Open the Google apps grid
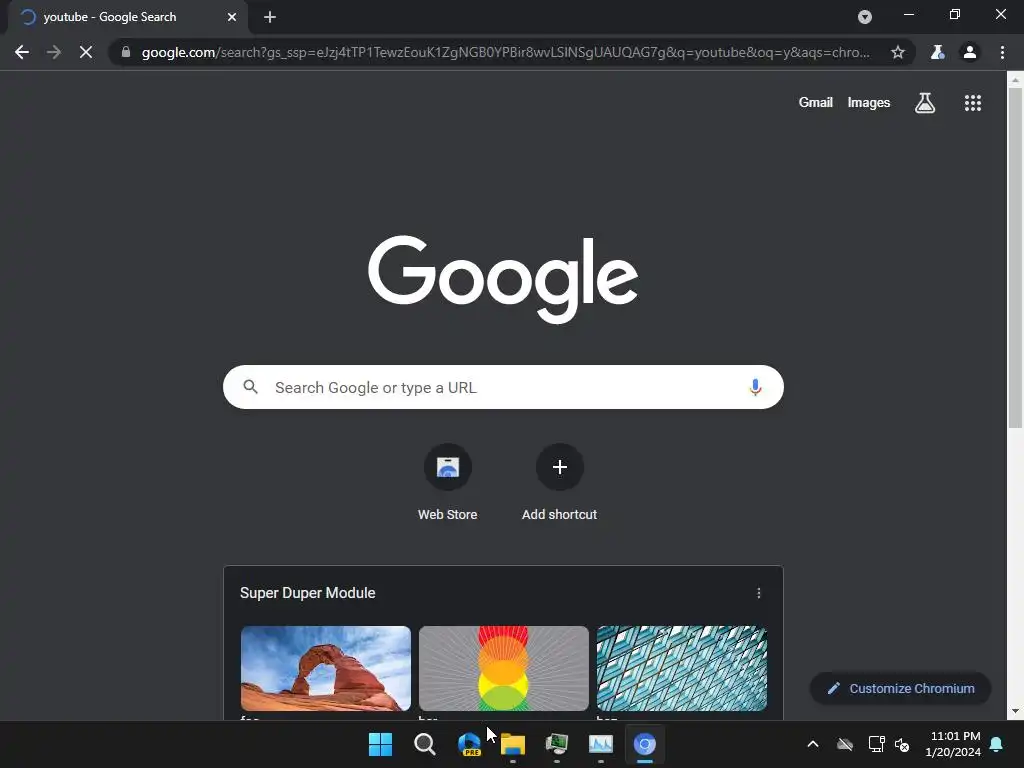Screen dimensions: 1024x768 pyautogui.click(x=973, y=103)
